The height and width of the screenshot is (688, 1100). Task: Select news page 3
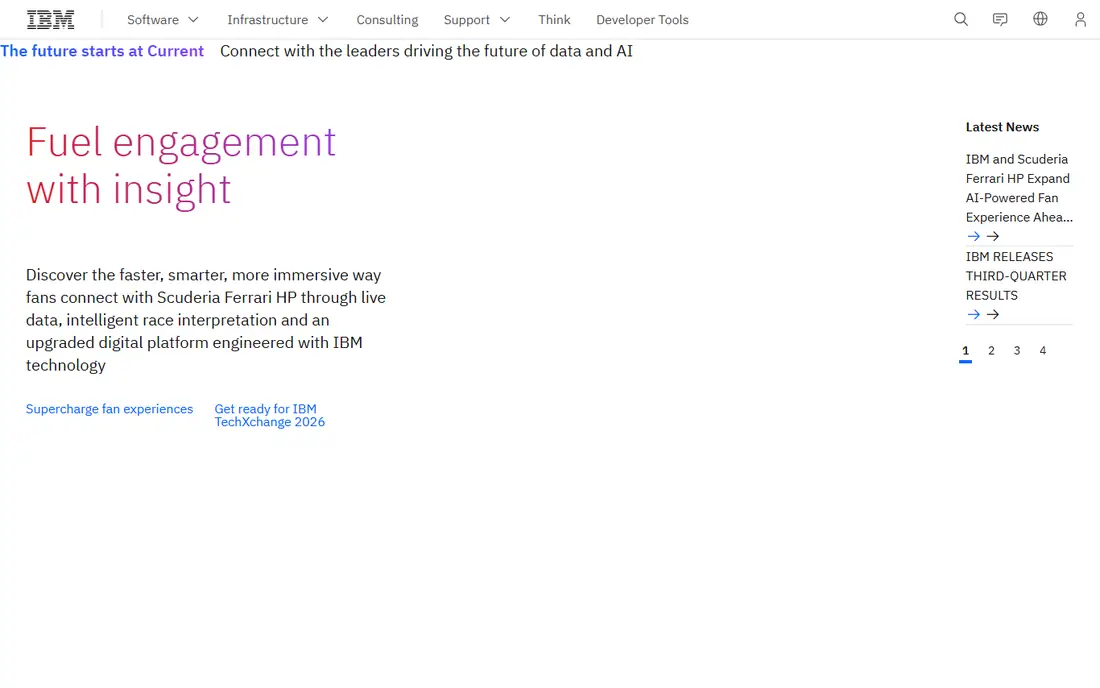tap(1017, 351)
